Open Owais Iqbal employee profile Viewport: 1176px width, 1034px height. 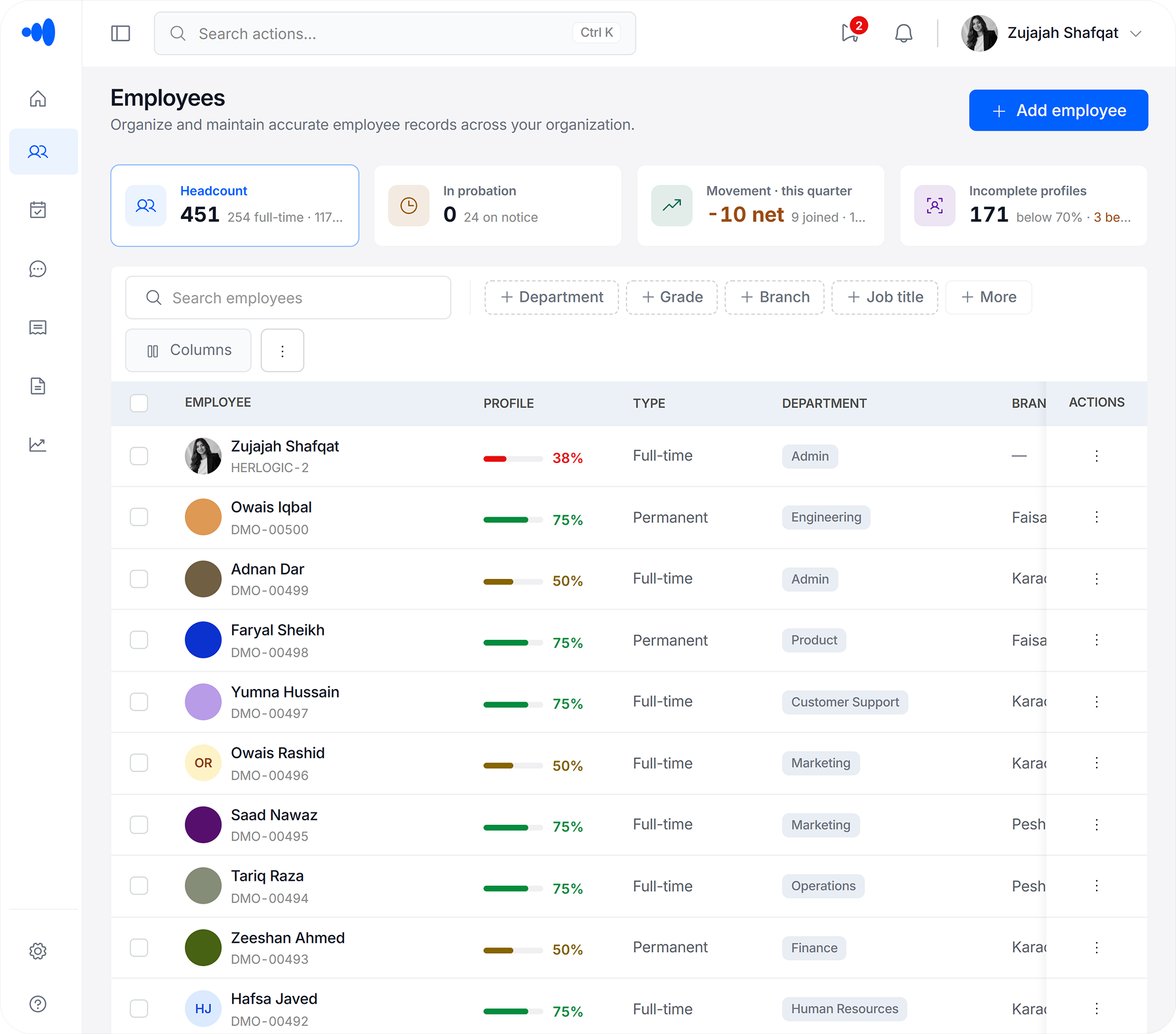[x=271, y=507]
